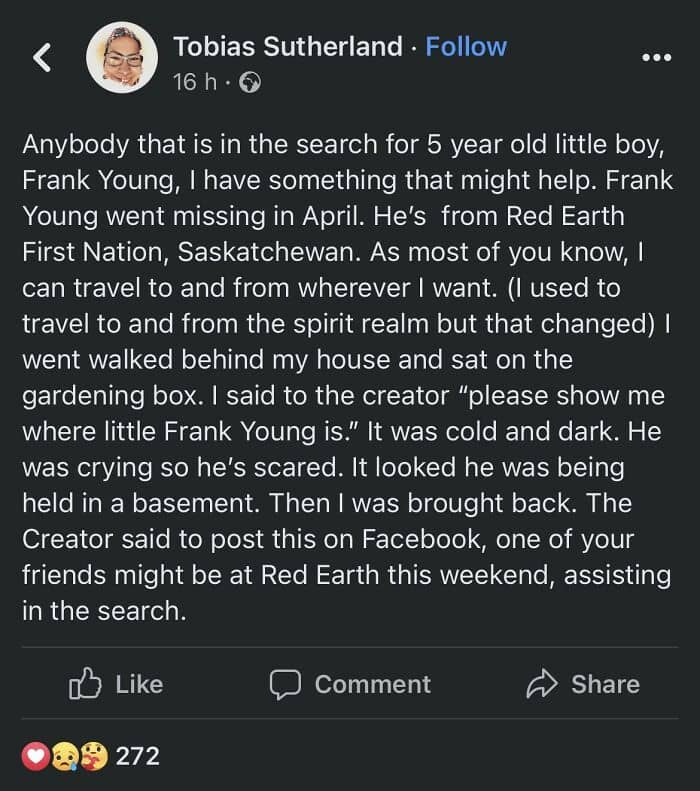The height and width of the screenshot is (791, 700).
Task: Click the post's last line "in the search."
Action: 104,610
